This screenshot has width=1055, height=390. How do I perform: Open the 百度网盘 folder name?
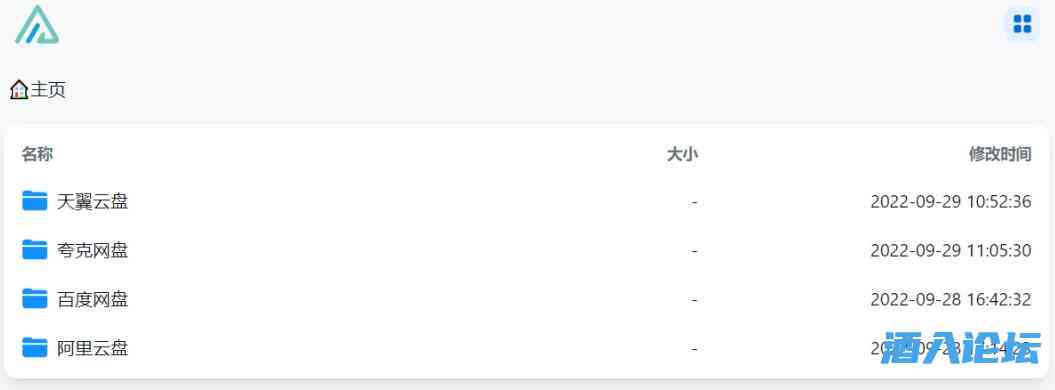click(x=92, y=299)
